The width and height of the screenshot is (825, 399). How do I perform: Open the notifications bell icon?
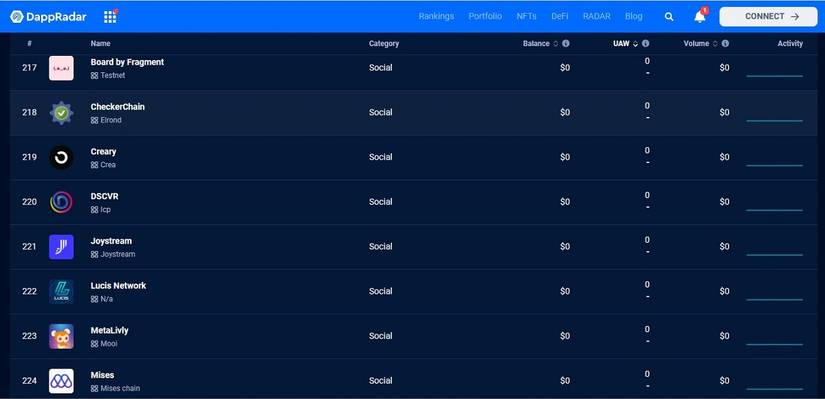tap(700, 17)
